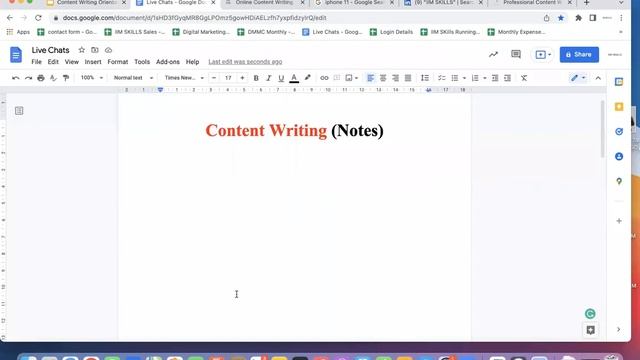Set center text alignment
This screenshot has height=360, width=640.
[x=383, y=78]
